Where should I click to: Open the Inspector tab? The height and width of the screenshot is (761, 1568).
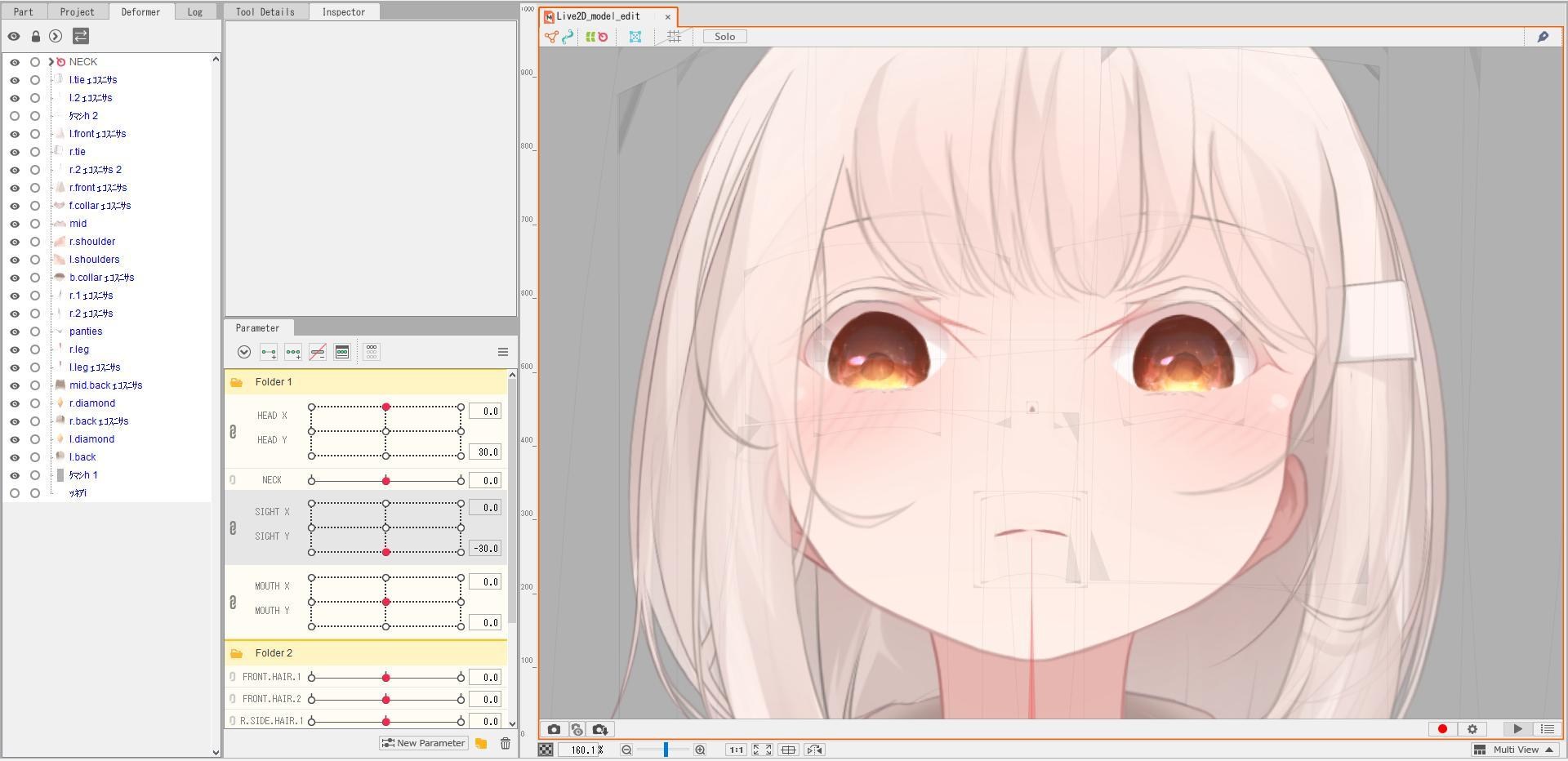click(344, 12)
